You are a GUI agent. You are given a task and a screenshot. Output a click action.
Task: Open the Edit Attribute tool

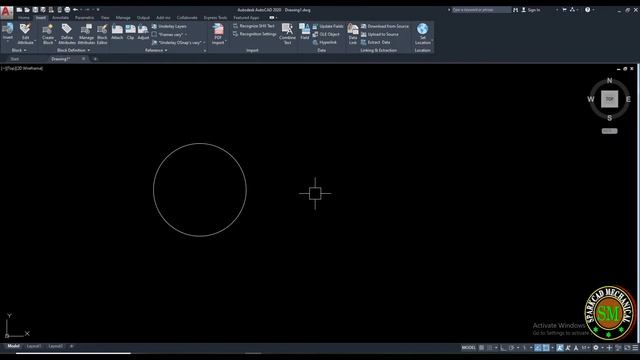pyautogui.click(x=25, y=33)
